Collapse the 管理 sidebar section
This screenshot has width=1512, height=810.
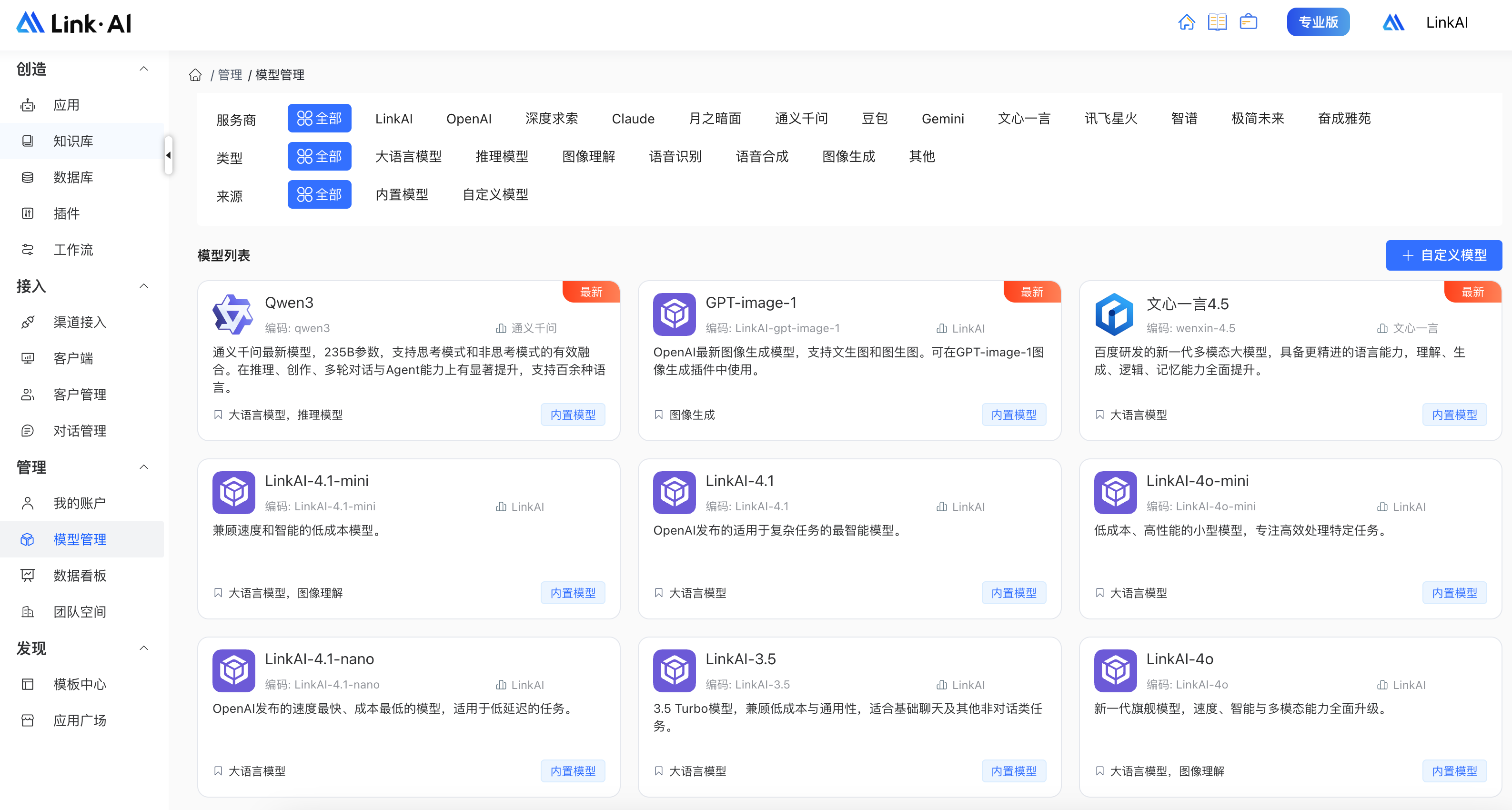pos(144,466)
